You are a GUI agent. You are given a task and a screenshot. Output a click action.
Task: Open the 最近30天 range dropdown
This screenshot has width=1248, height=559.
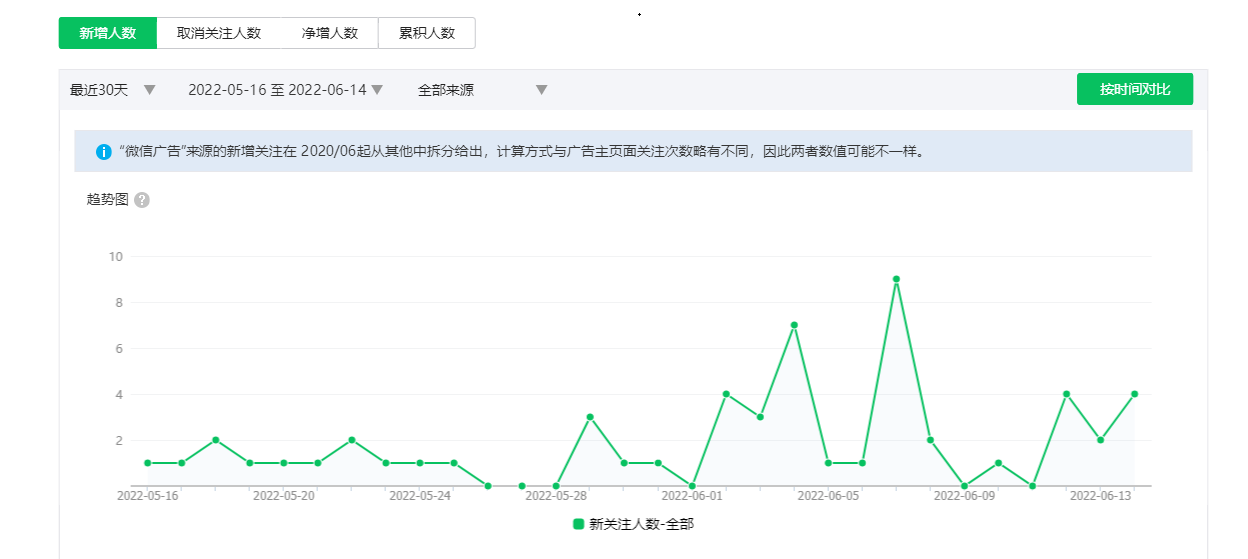point(112,90)
